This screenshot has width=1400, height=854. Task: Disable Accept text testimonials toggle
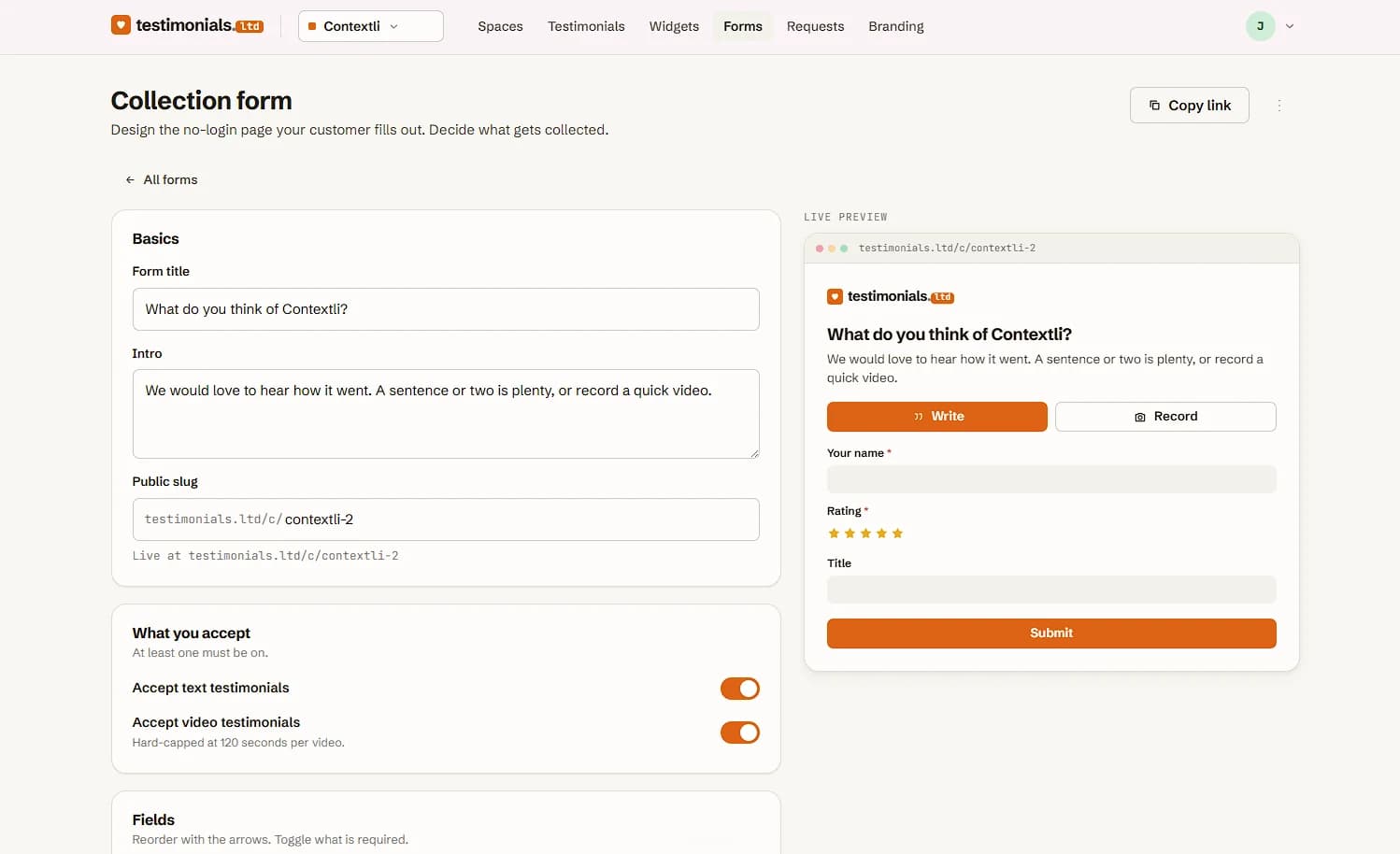pyautogui.click(x=740, y=689)
